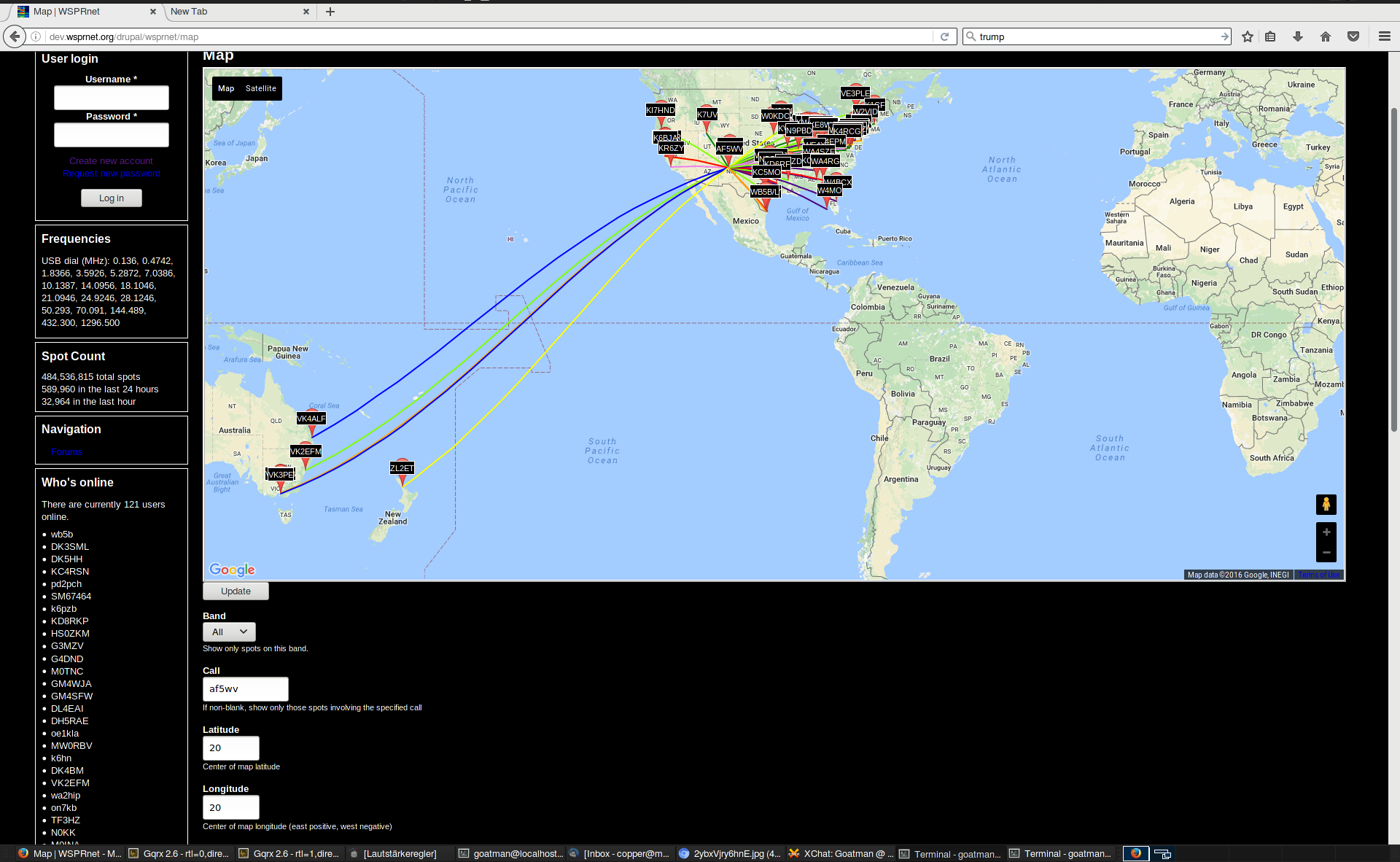The width and height of the screenshot is (1400, 862).
Task: Reload the page with the refresh icon
Action: pos(944,36)
